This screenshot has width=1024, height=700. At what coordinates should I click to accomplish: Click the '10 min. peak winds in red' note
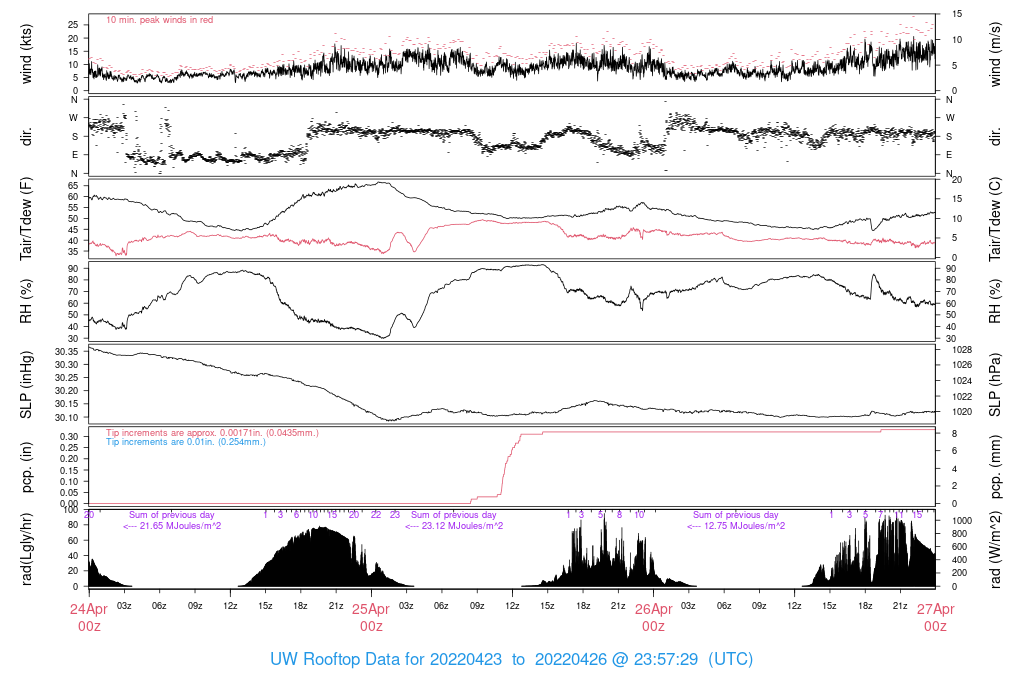coord(159,20)
